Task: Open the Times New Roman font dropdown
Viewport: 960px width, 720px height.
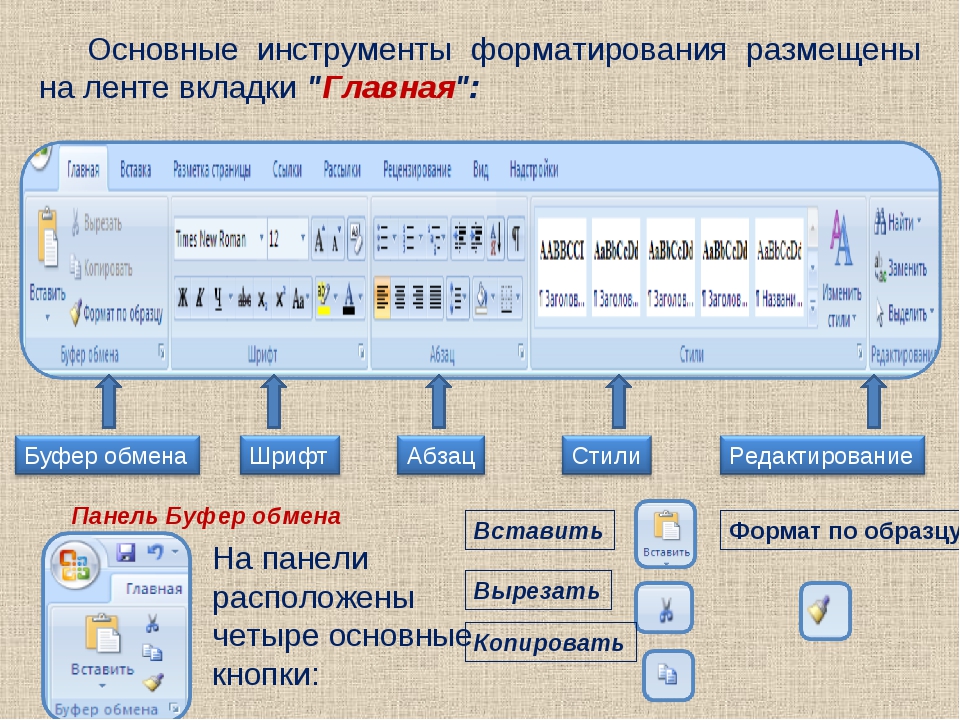Action: click(261, 239)
